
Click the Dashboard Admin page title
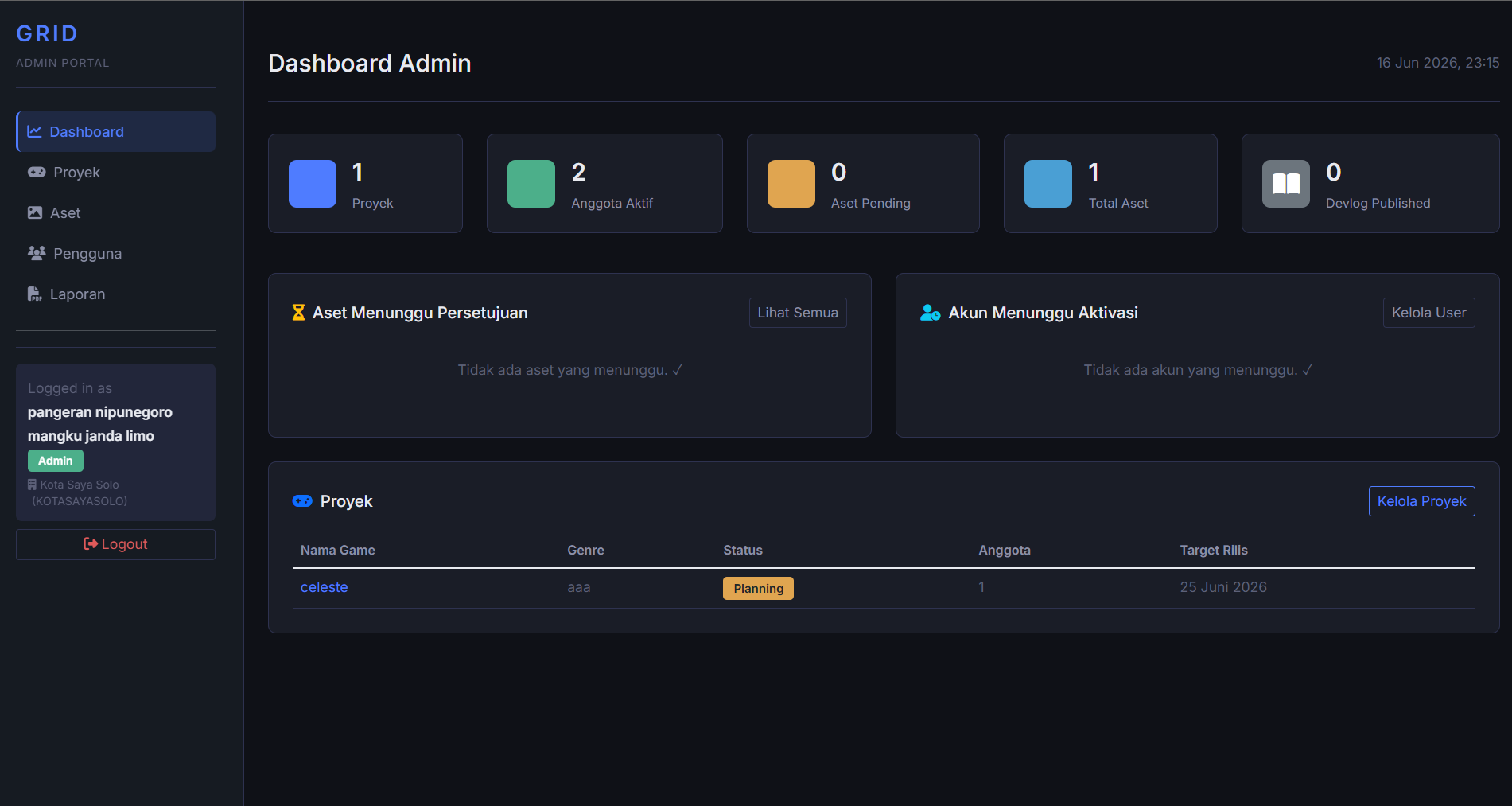[x=370, y=63]
